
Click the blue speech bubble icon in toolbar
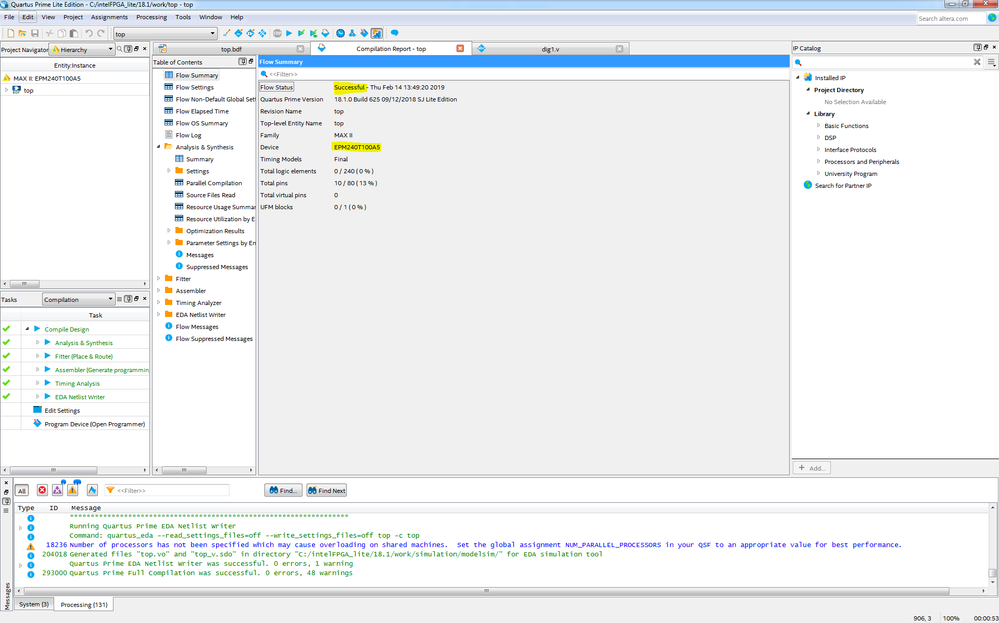click(395, 33)
